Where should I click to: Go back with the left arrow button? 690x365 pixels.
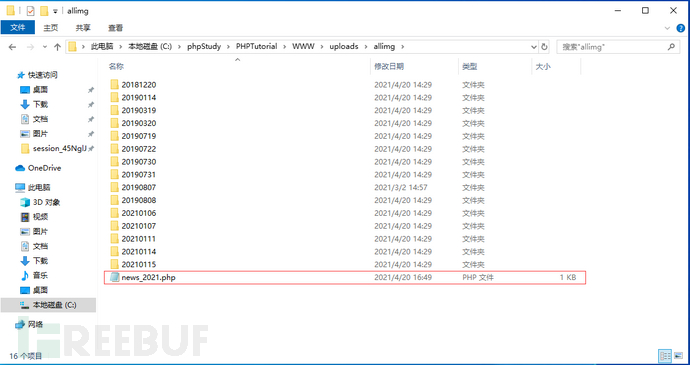click(12, 47)
